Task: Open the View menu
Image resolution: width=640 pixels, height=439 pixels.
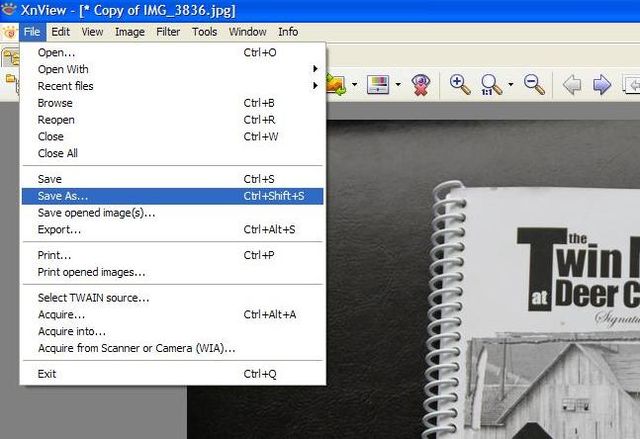Action: click(x=92, y=32)
